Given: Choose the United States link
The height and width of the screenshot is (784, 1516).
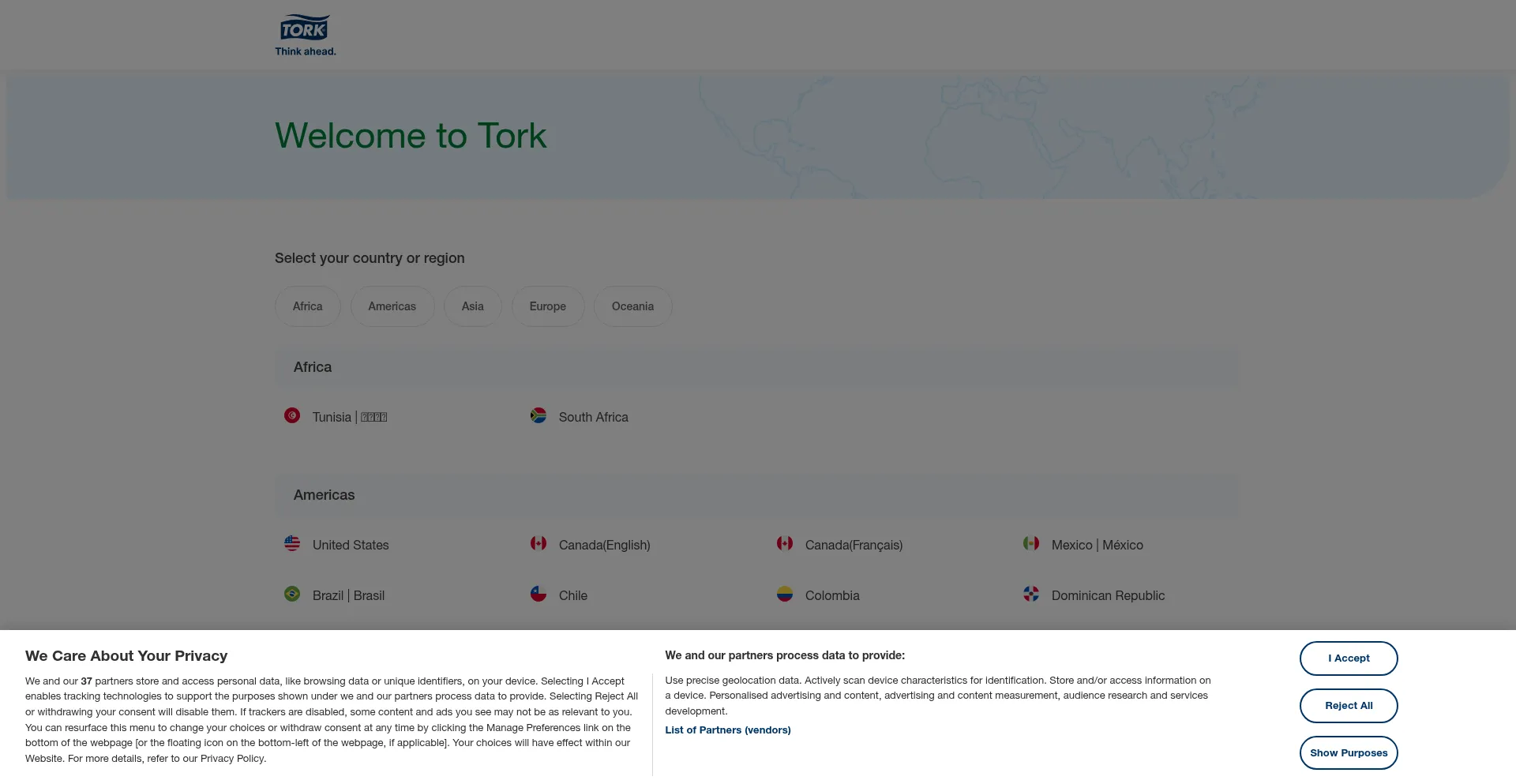Looking at the screenshot, I should tap(351, 546).
